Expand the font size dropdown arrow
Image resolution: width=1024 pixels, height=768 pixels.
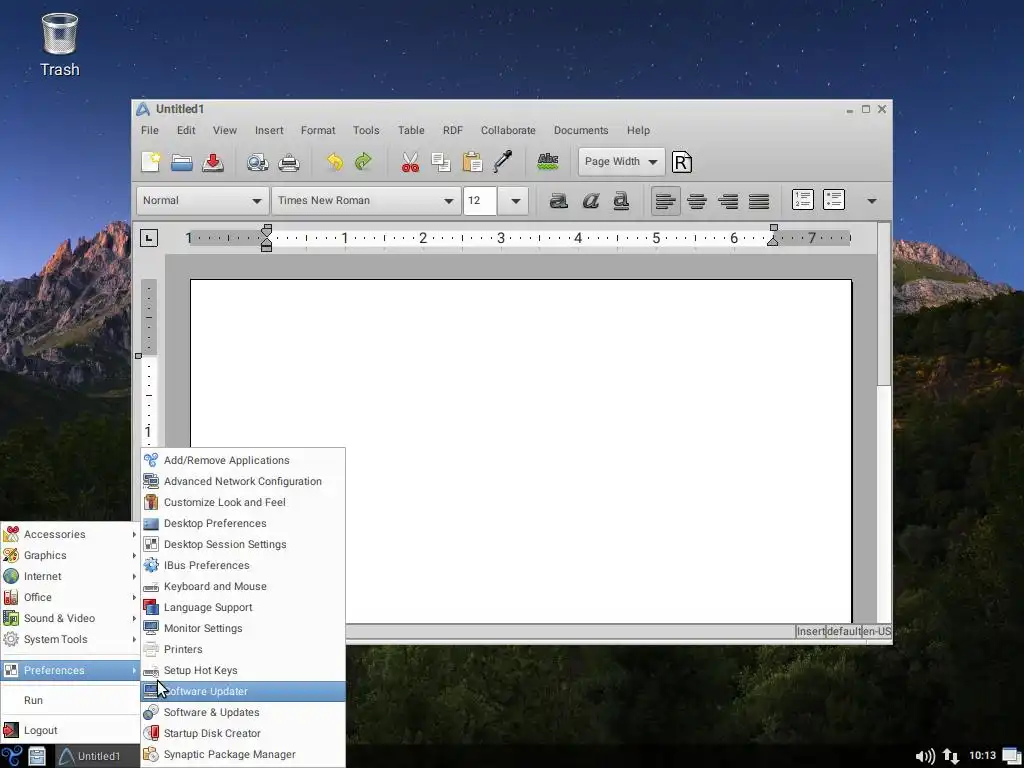(x=515, y=200)
